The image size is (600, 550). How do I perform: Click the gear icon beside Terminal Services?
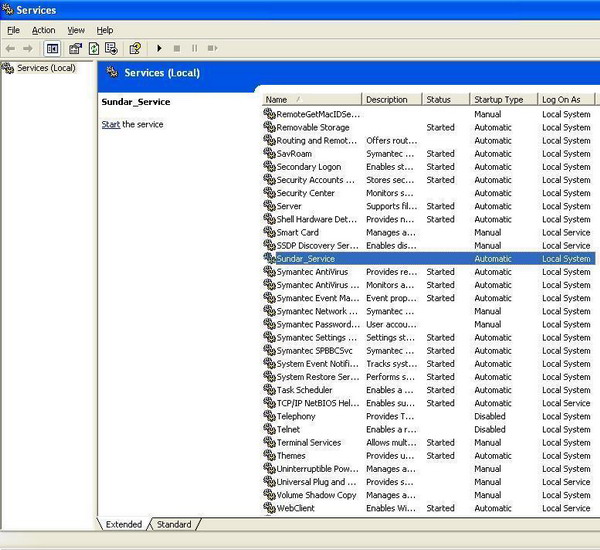pyautogui.click(x=269, y=442)
